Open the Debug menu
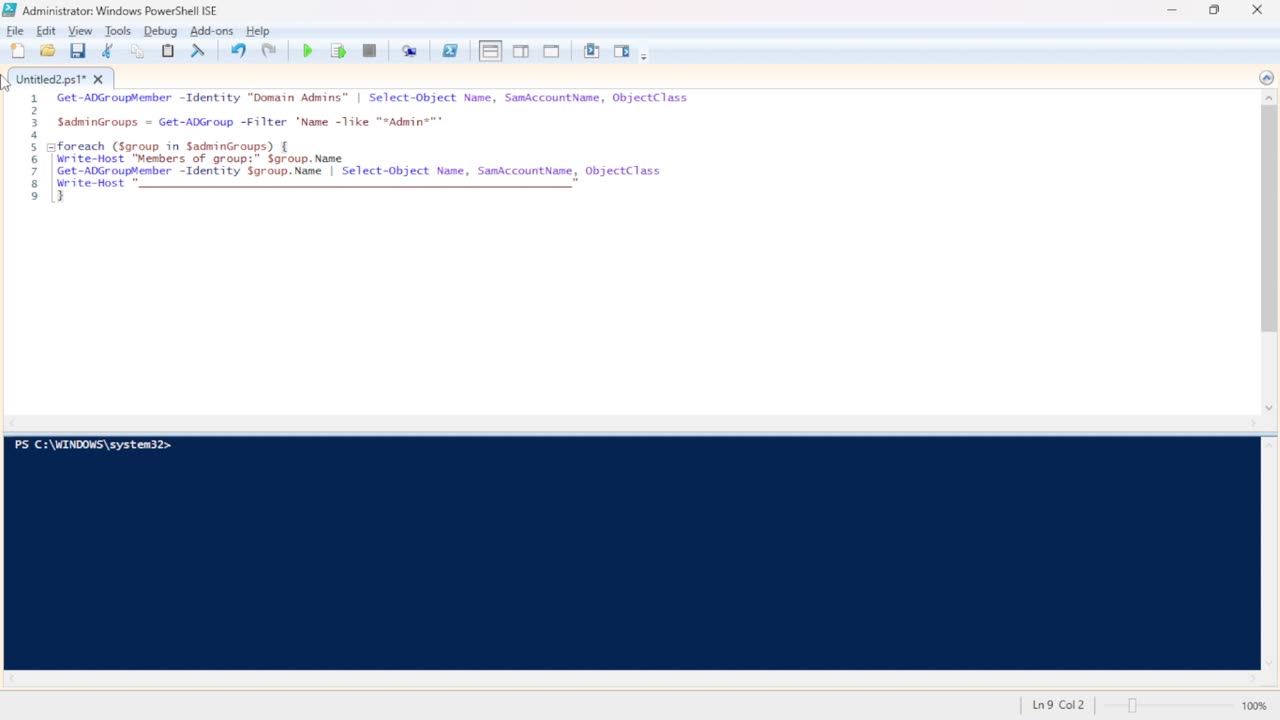 (160, 31)
